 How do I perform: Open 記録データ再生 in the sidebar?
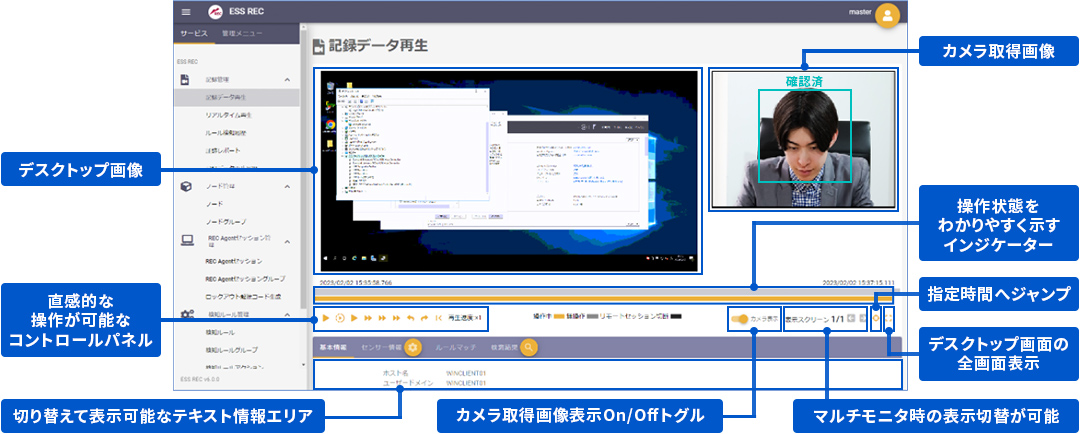[x=236, y=97]
